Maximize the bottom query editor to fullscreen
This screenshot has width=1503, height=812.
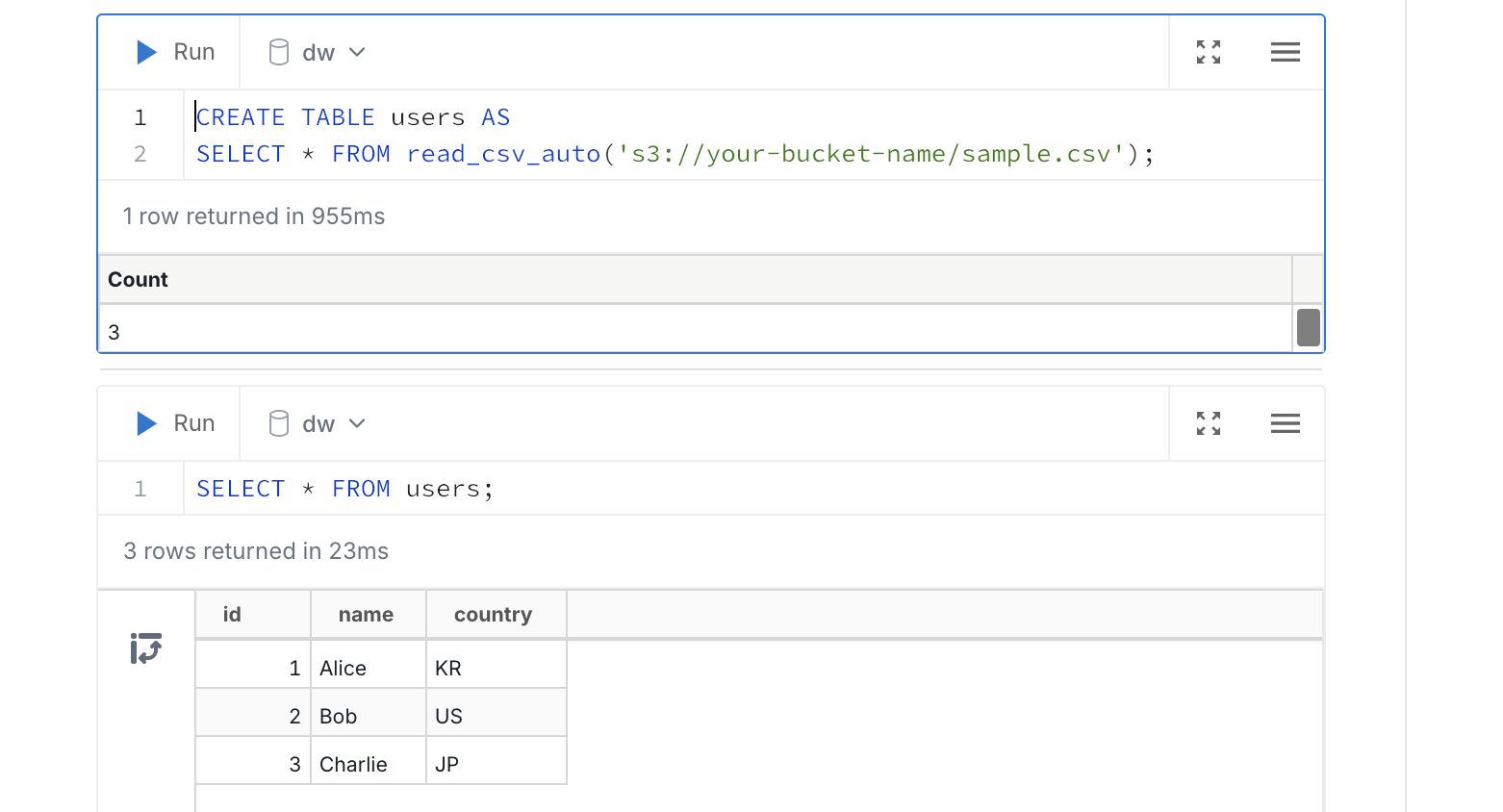1209,423
